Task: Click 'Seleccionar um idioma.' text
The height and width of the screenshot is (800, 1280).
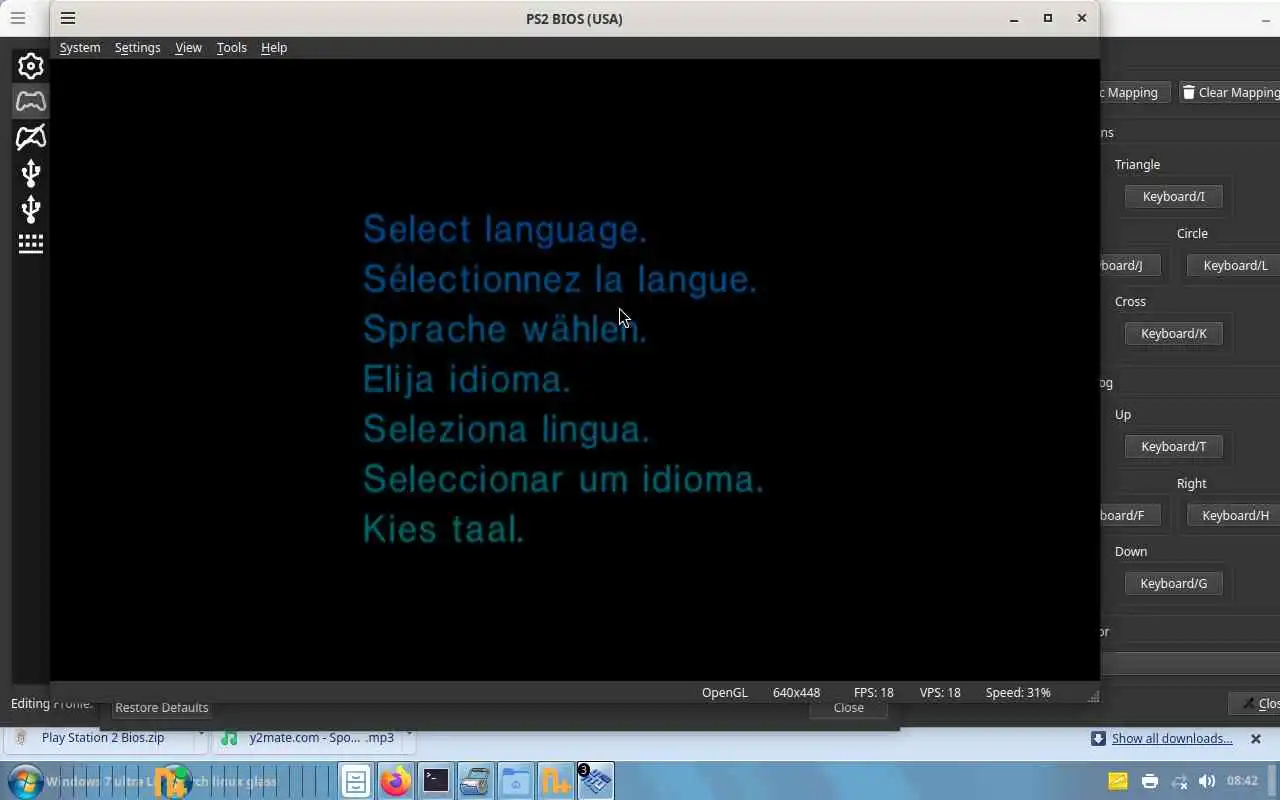Action: click(563, 479)
